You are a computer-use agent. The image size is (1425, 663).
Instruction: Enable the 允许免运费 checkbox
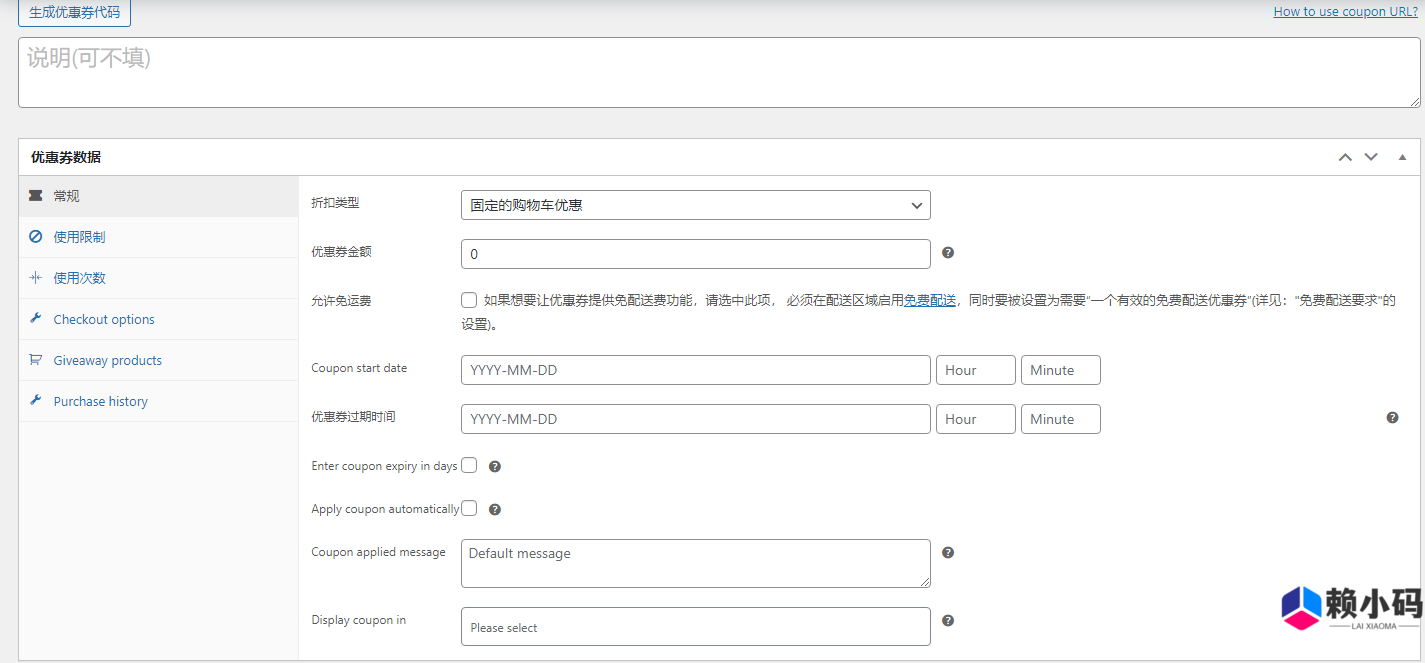point(469,300)
